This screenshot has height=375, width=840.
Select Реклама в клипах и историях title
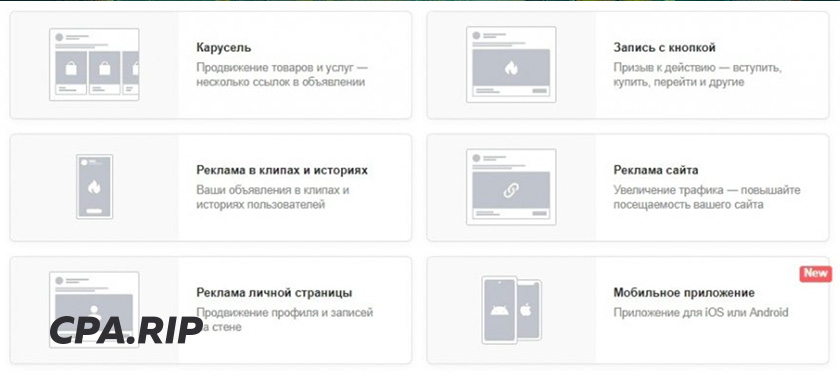click(282, 170)
